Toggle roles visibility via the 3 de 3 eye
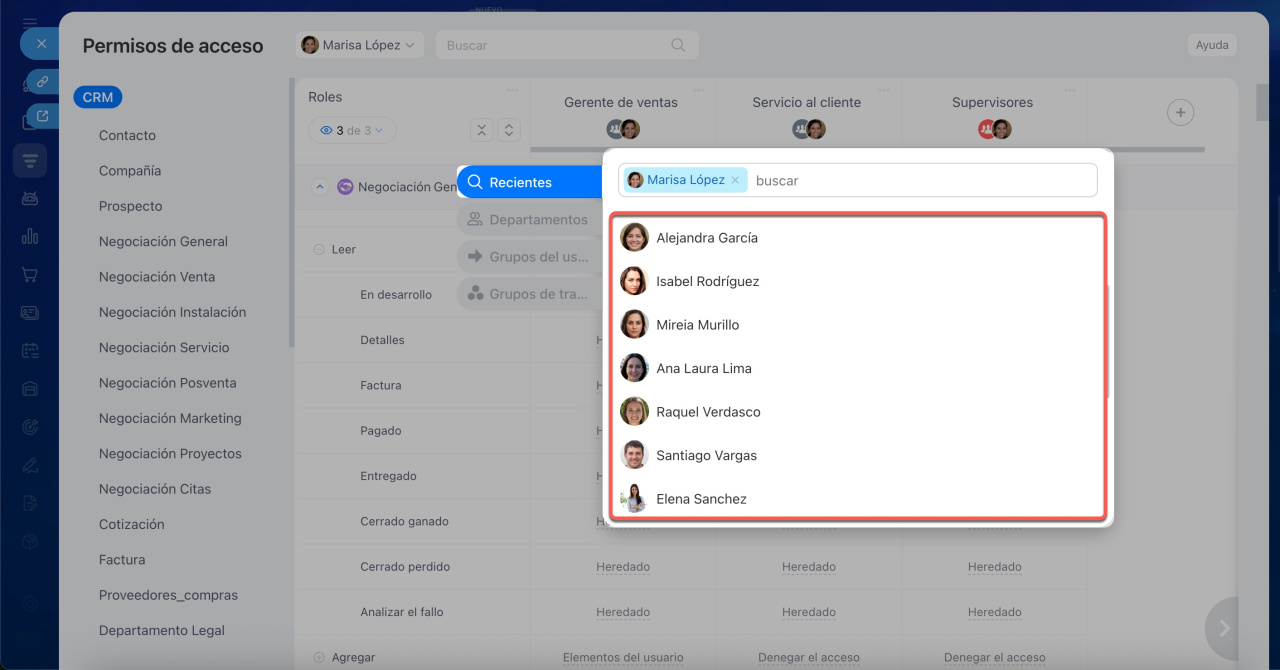 (x=352, y=130)
